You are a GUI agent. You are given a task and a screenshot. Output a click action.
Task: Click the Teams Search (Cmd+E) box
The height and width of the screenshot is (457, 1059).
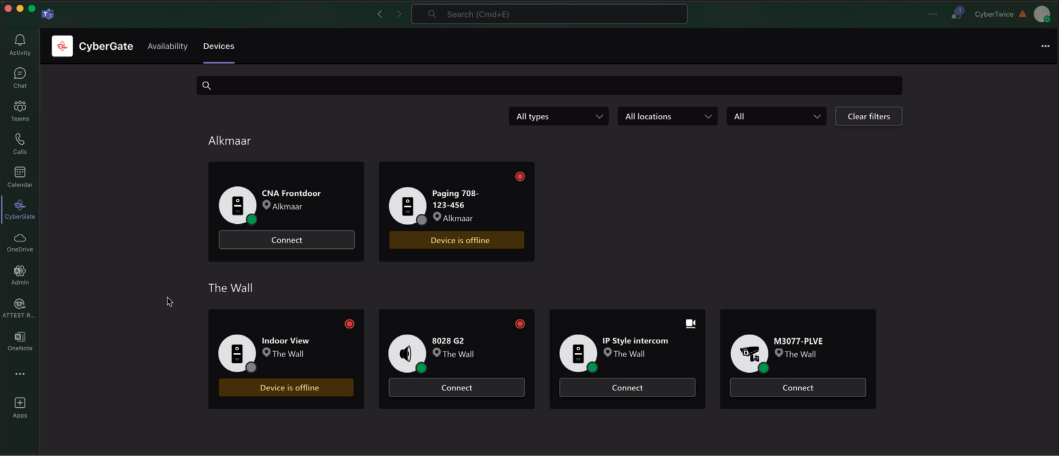(549, 14)
